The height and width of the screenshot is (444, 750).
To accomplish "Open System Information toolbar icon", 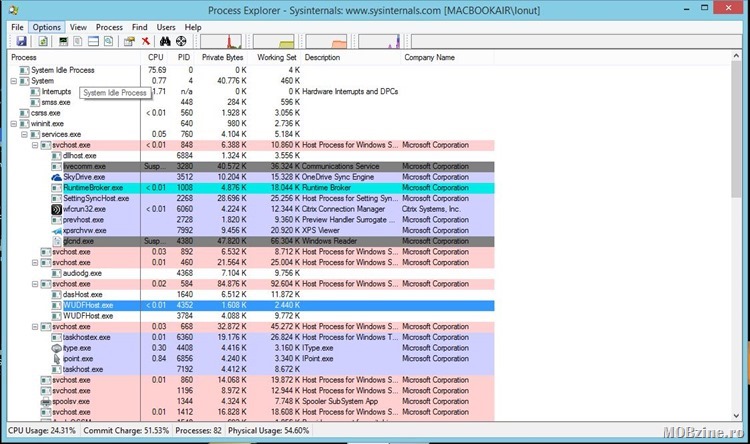I will [63, 42].
